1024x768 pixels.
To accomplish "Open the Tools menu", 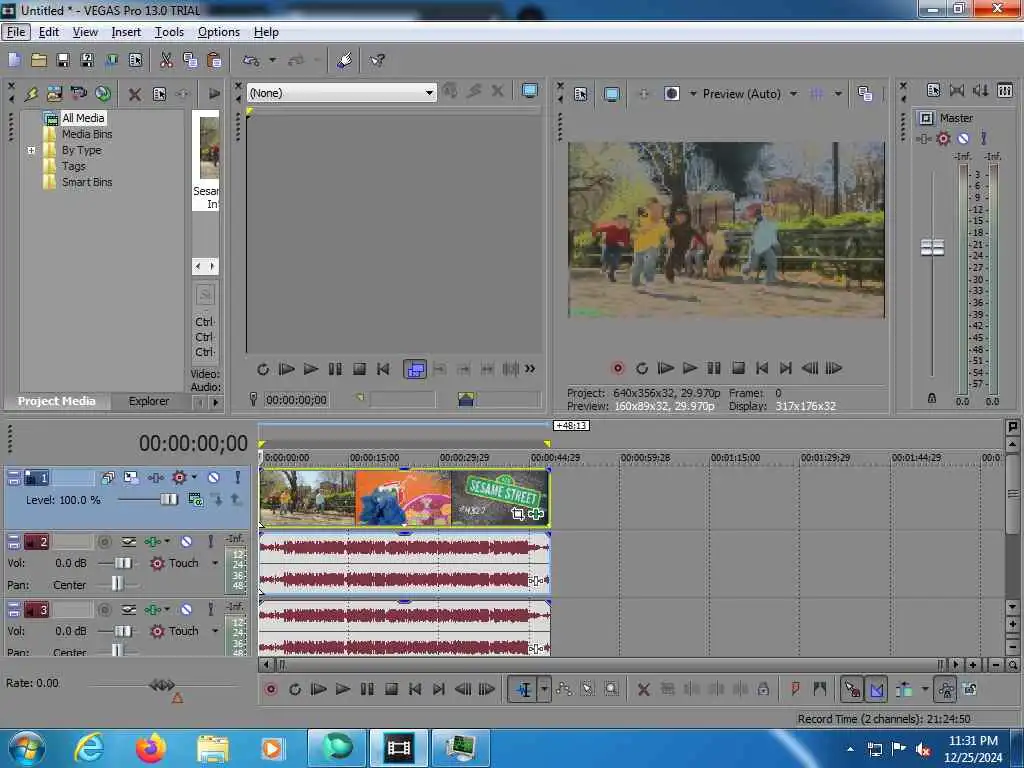I will click(x=169, y=32).
